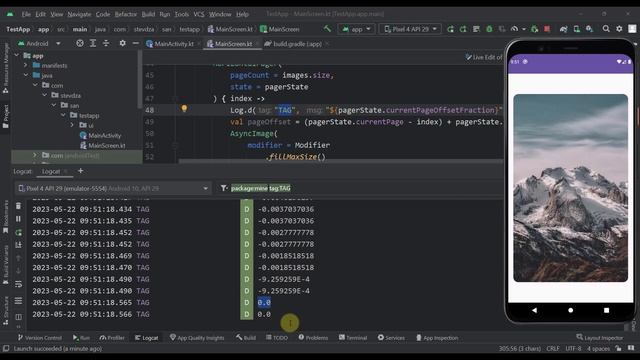Expand all icon in Project panel
This screenshot has height=360, width=640.
tap(93, 43)
